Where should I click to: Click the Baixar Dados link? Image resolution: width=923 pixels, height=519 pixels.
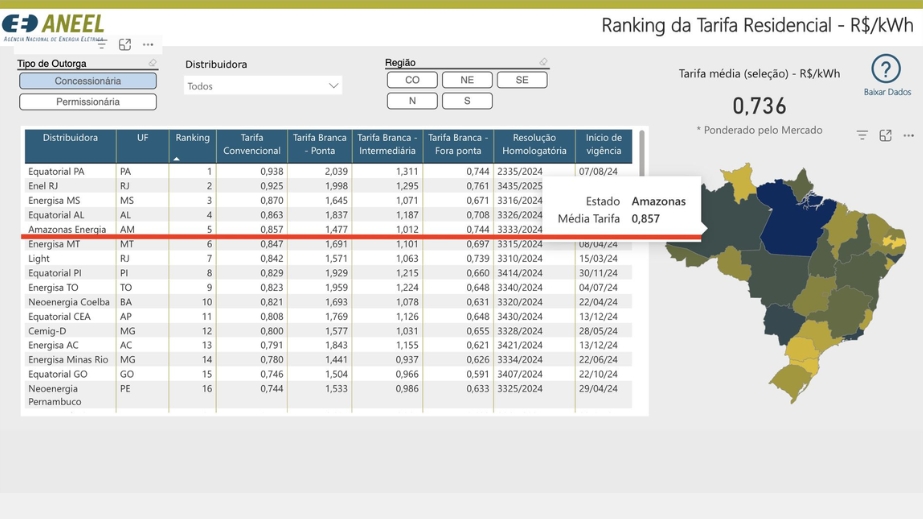887,92
